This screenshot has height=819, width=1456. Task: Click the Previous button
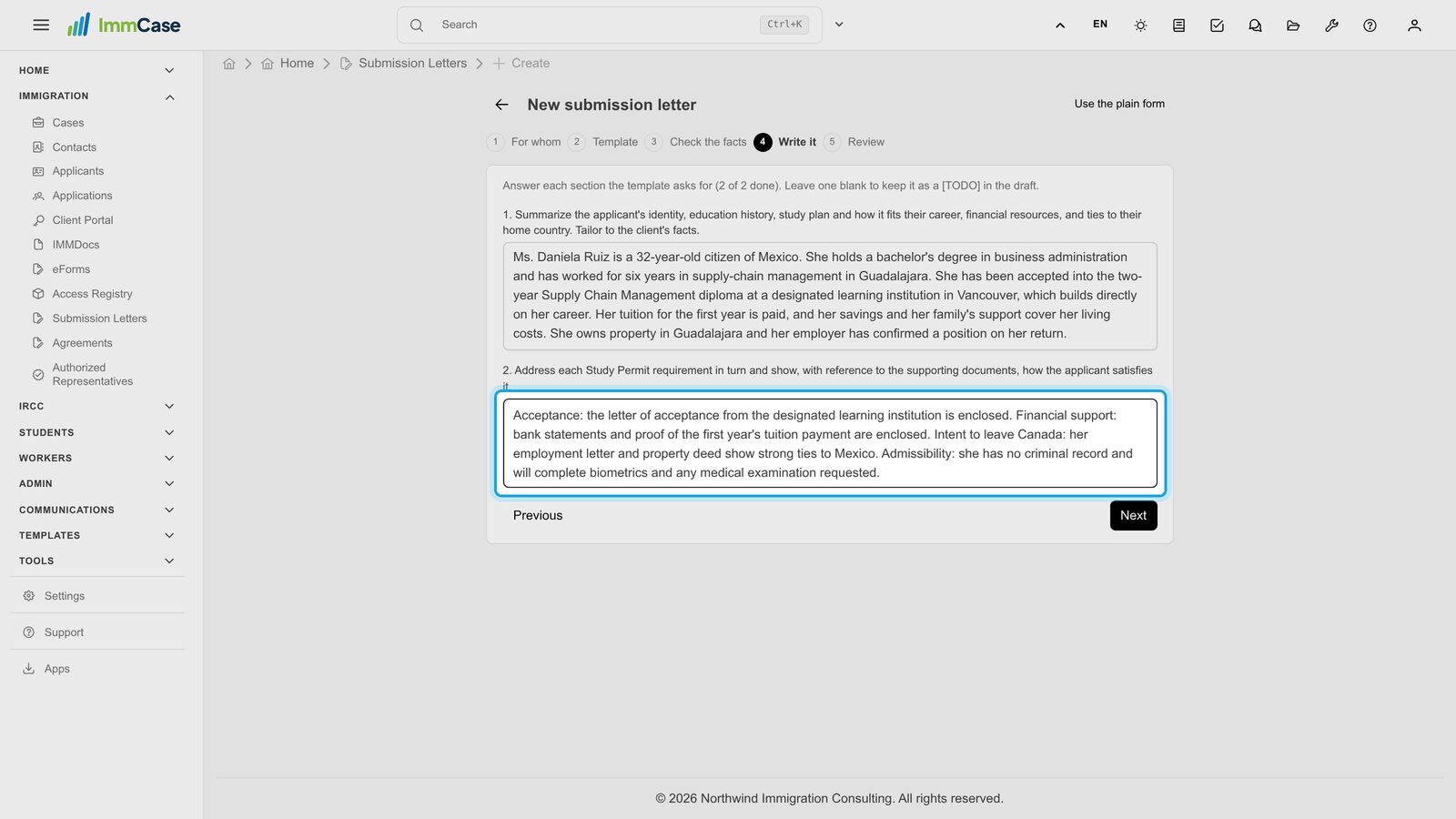[538, 516]
